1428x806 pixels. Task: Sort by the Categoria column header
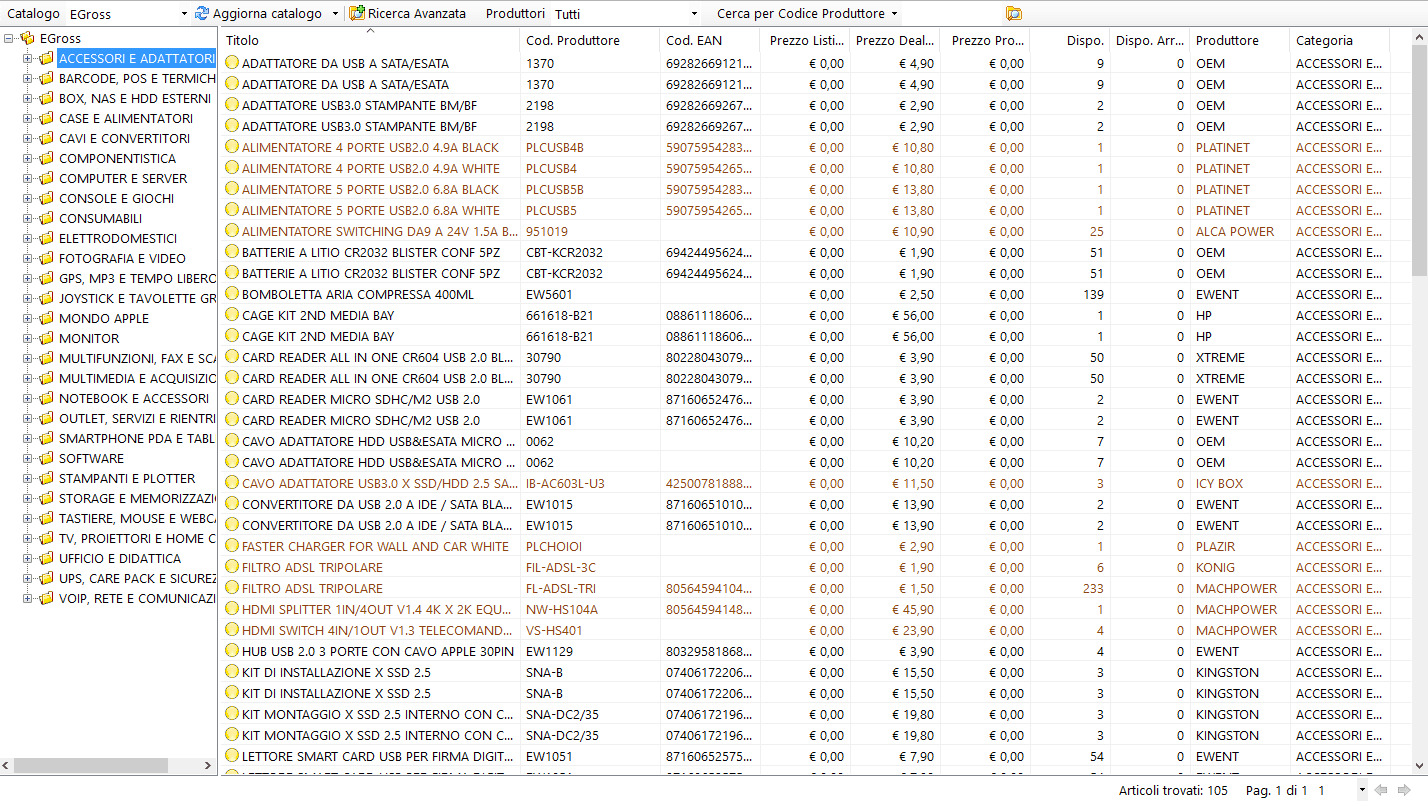[1340, 41]
